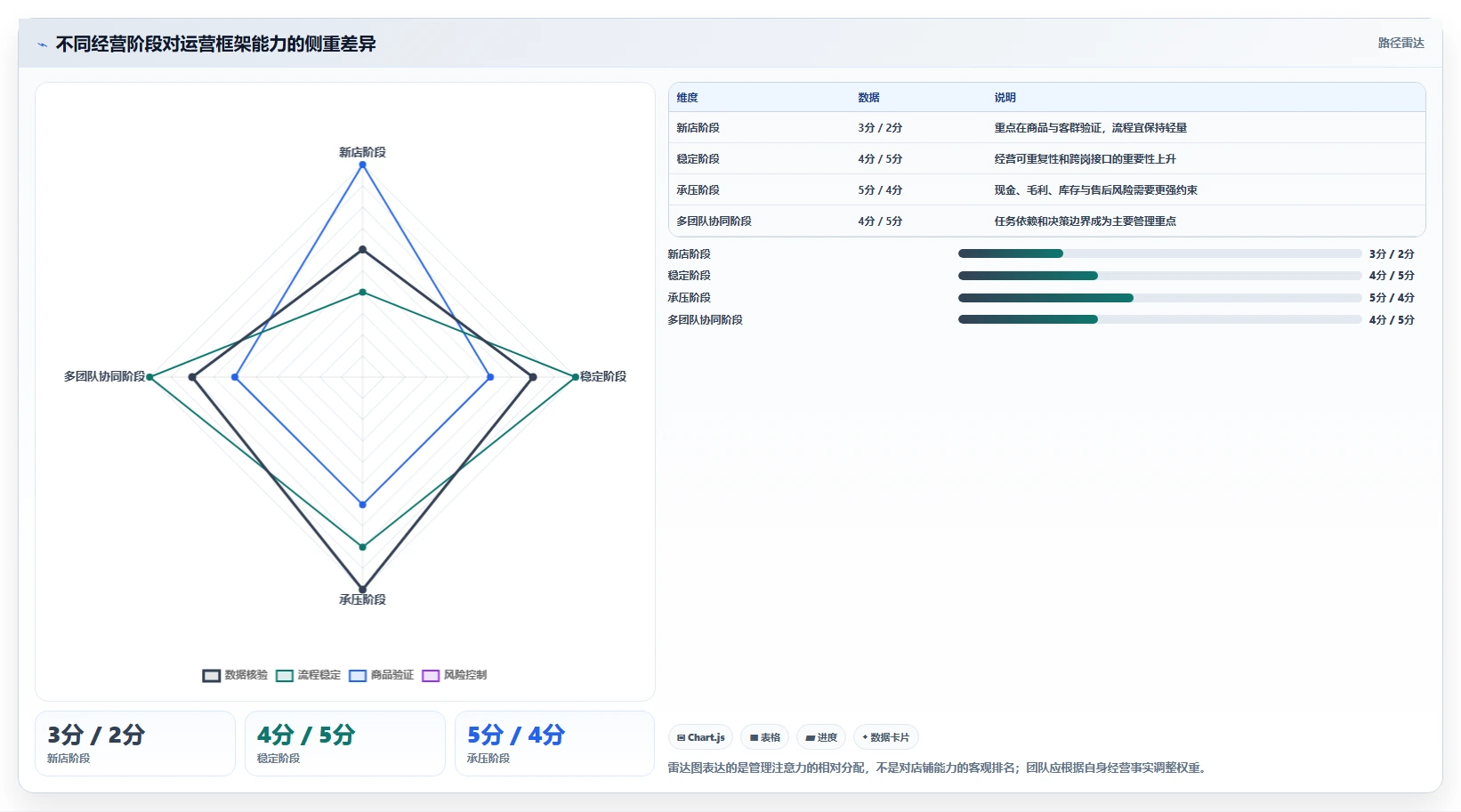Viewport: 1461px width, 812px height.
Task: Click the 5分 / 4分 table cell
Action: tap(880, 190)
